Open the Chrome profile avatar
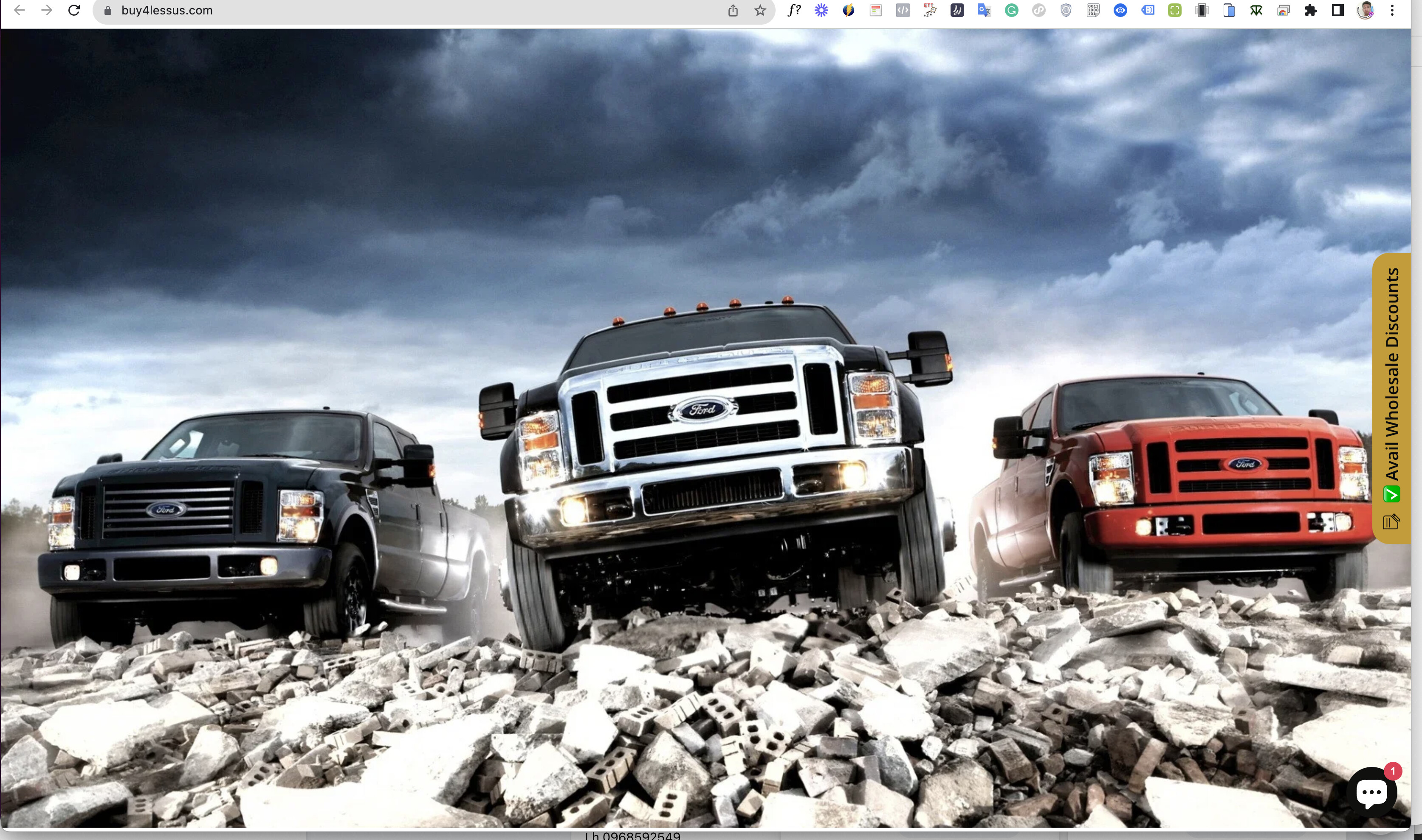The image size is (1422, 840). tap(1365, 10)
